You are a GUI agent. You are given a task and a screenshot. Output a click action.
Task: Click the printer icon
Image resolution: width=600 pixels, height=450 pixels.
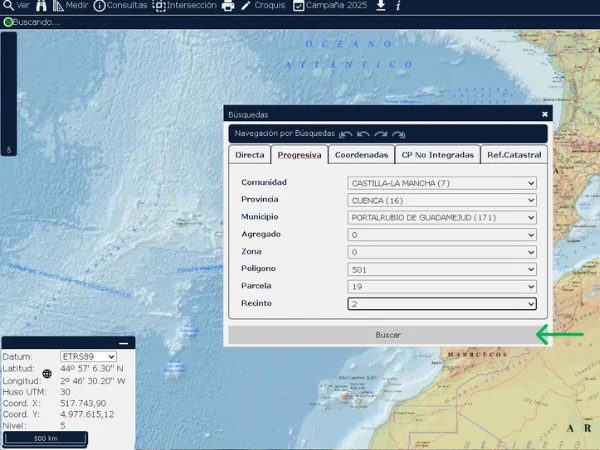click(x=228, y=6)
